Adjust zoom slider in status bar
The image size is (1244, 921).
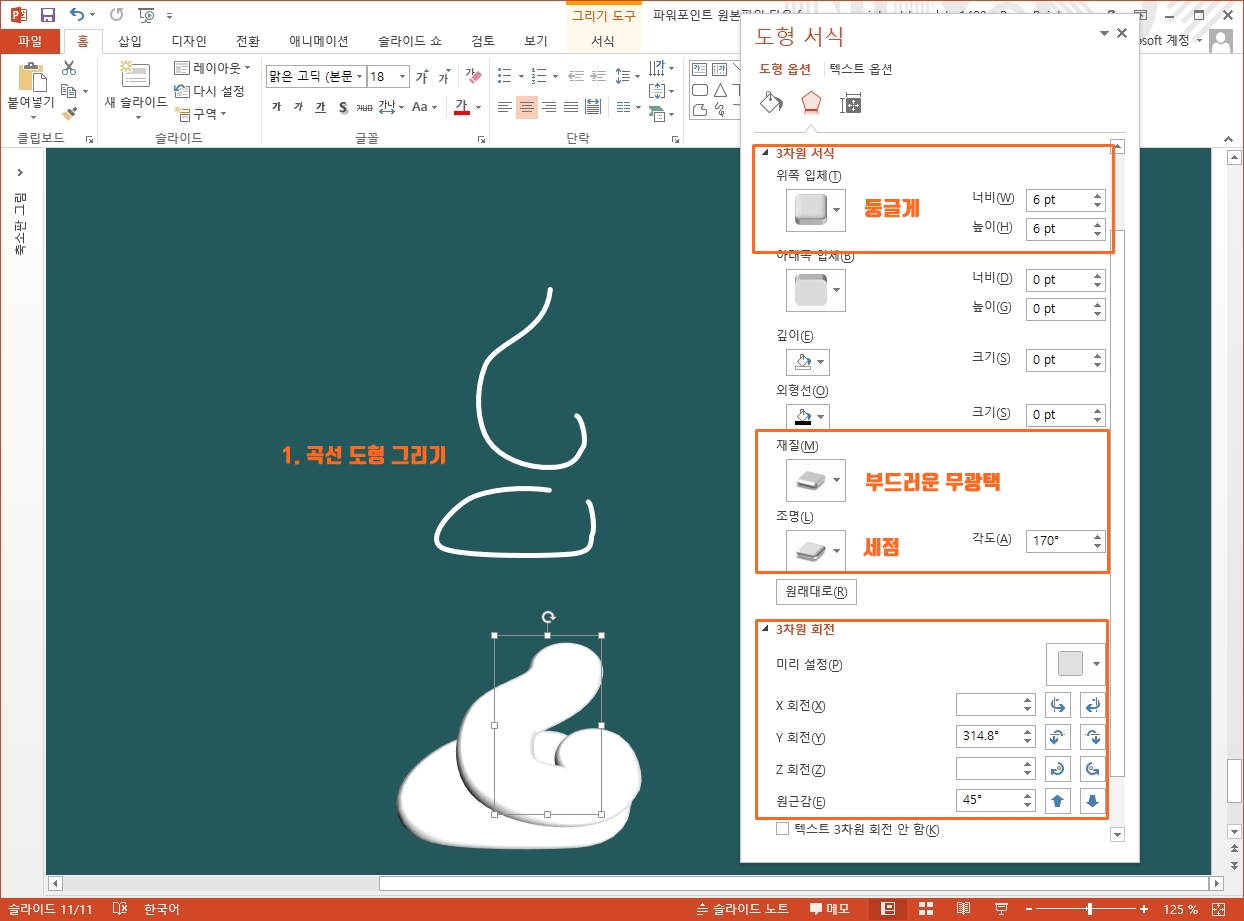pyautogui.click(x=1089, y=909)
